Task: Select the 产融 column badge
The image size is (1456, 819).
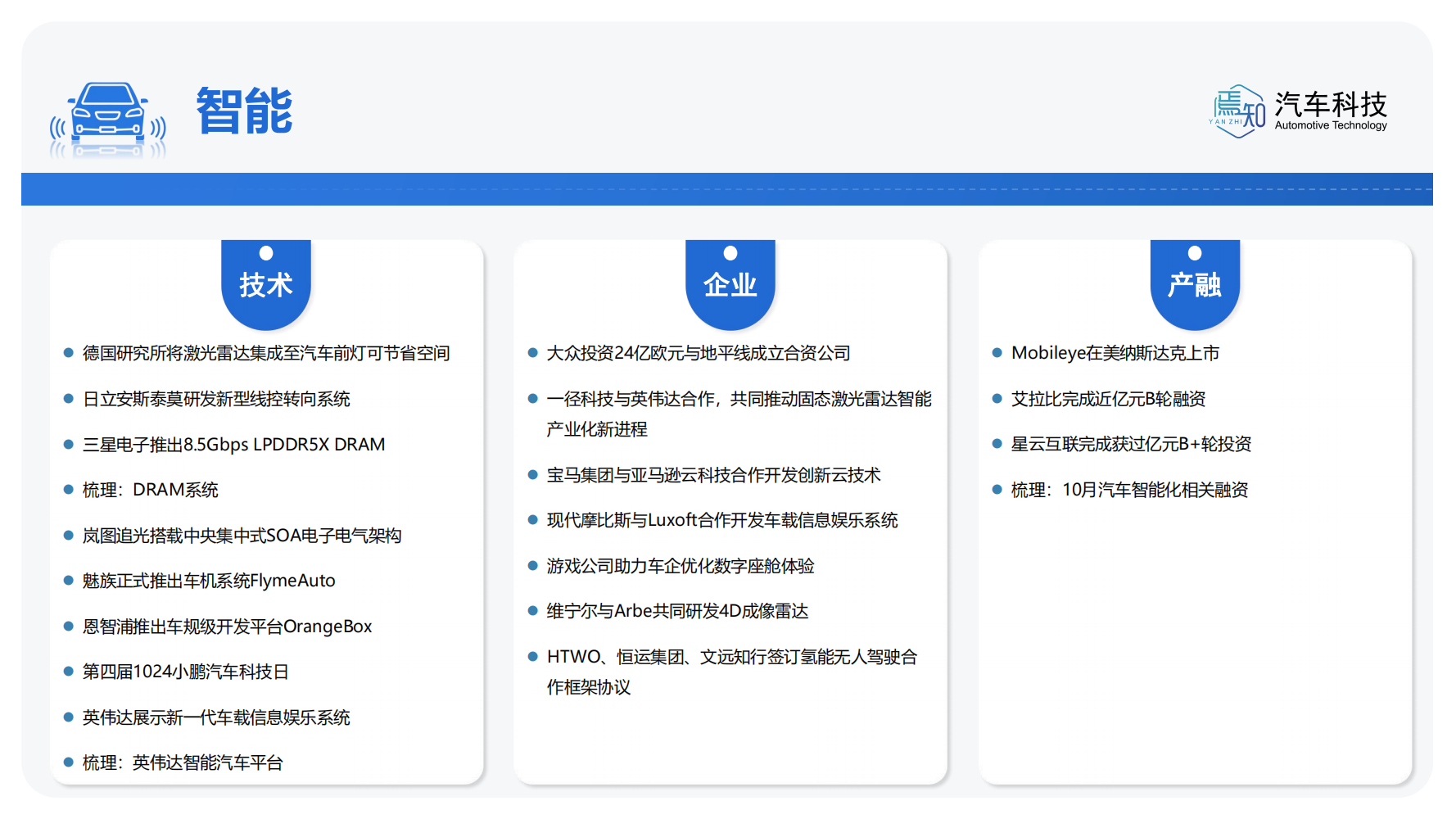Action: coord(1195,283)
